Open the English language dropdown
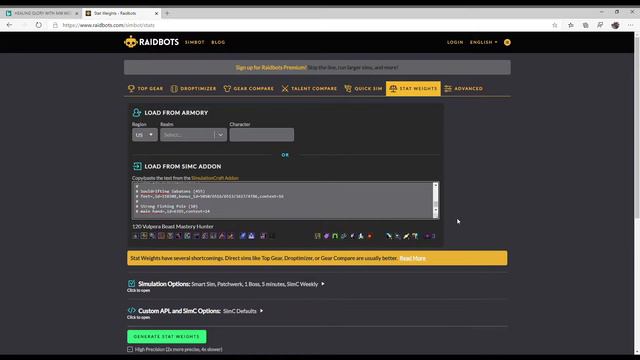 pyautogui.click(x=484, y=42)
